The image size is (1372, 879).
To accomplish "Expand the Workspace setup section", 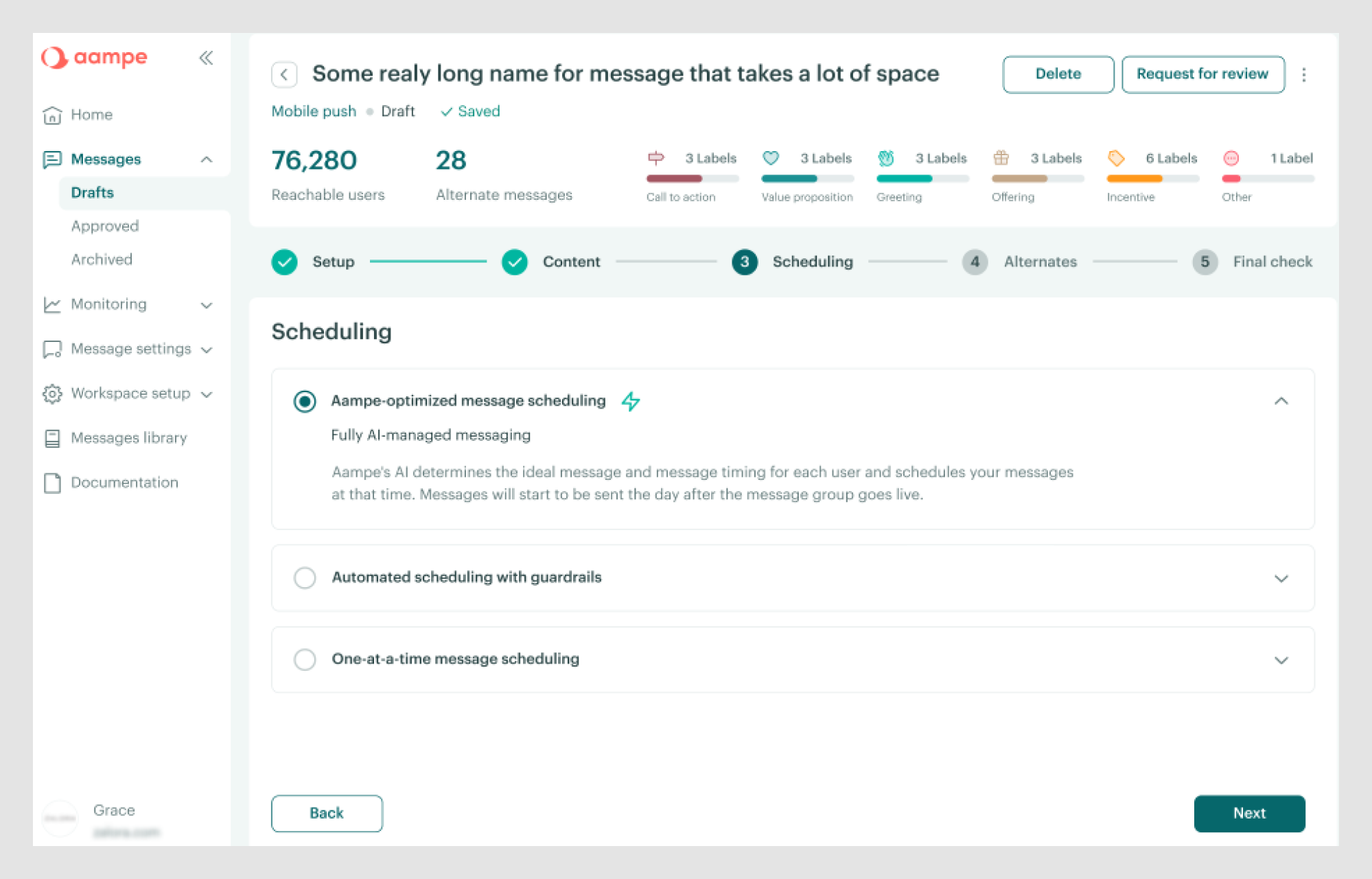I will [206, 394].
